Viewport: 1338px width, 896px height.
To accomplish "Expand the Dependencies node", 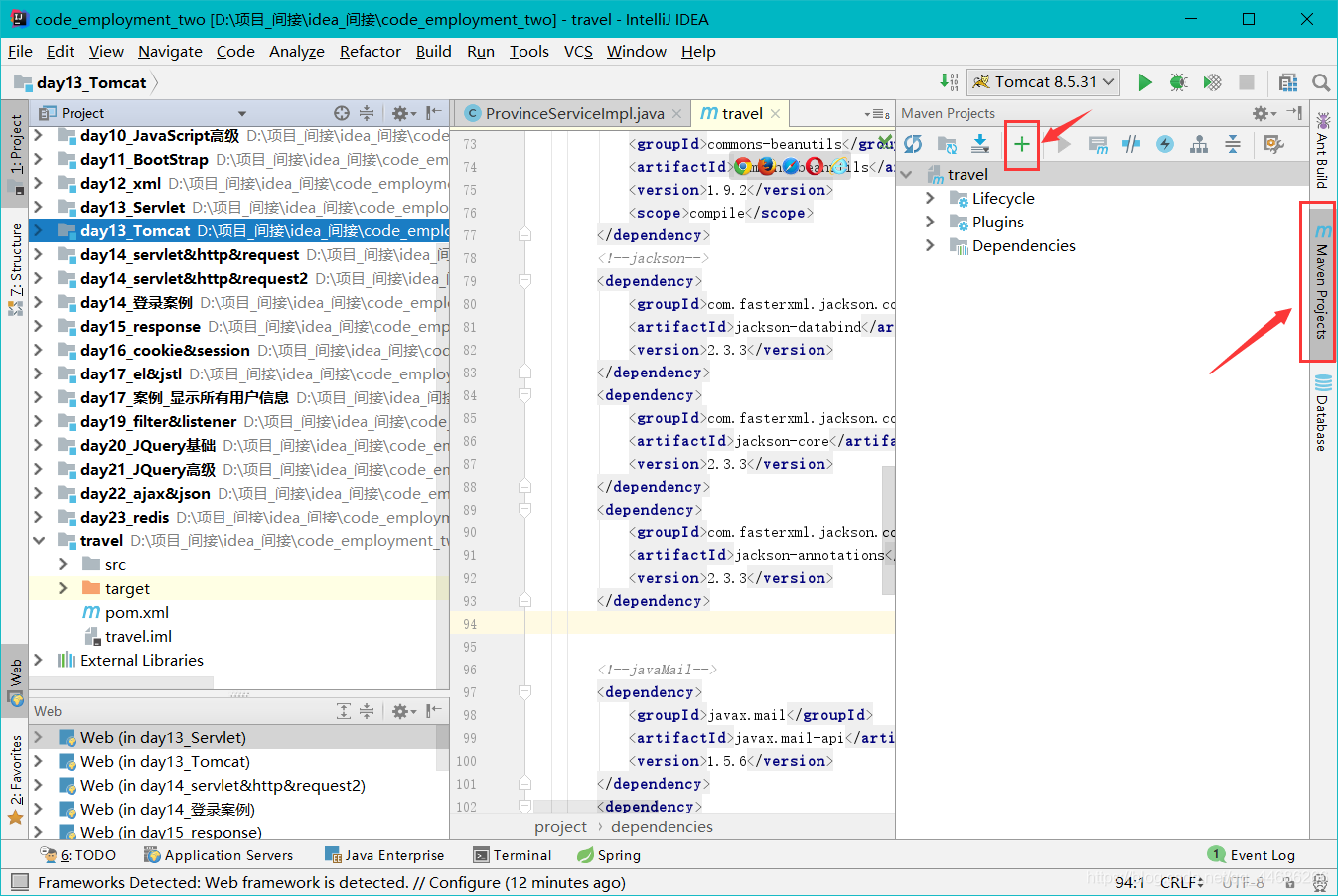I will [x=930, y=245].
